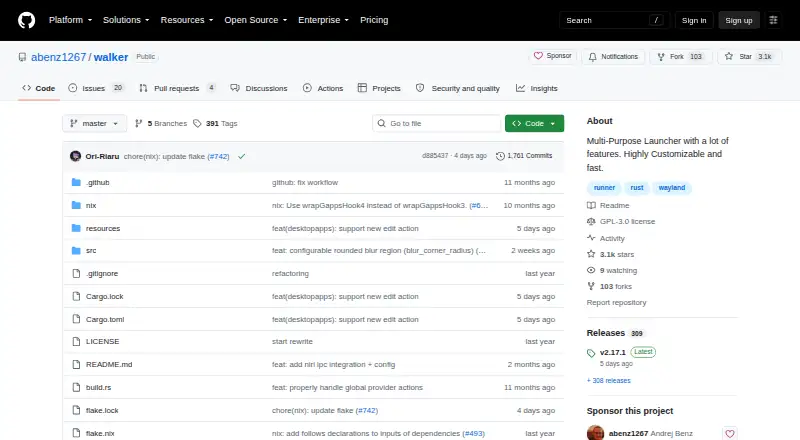The image size is (800, 440).
Task: Click the green commit status checkmark
Action: [x=241, y=156]
